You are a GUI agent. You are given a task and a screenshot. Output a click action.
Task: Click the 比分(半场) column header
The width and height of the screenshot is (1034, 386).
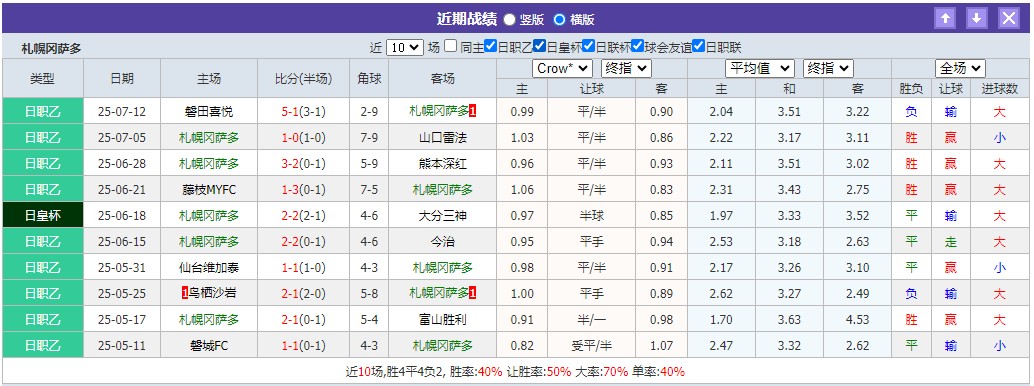coord(303,79)
